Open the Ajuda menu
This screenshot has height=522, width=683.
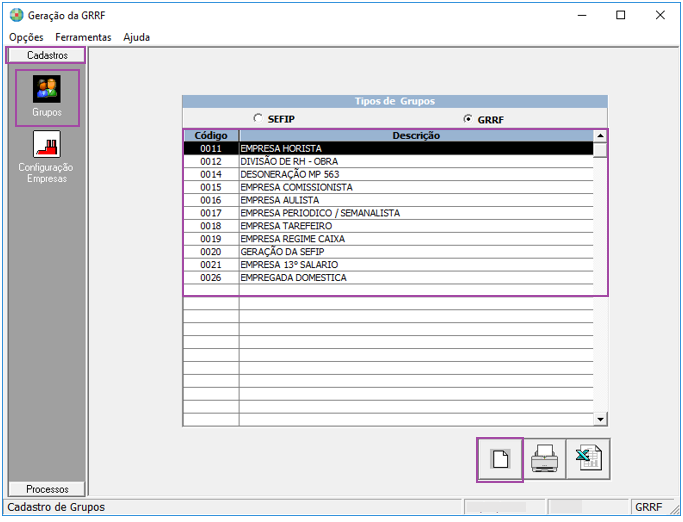[x=137, y=37]
